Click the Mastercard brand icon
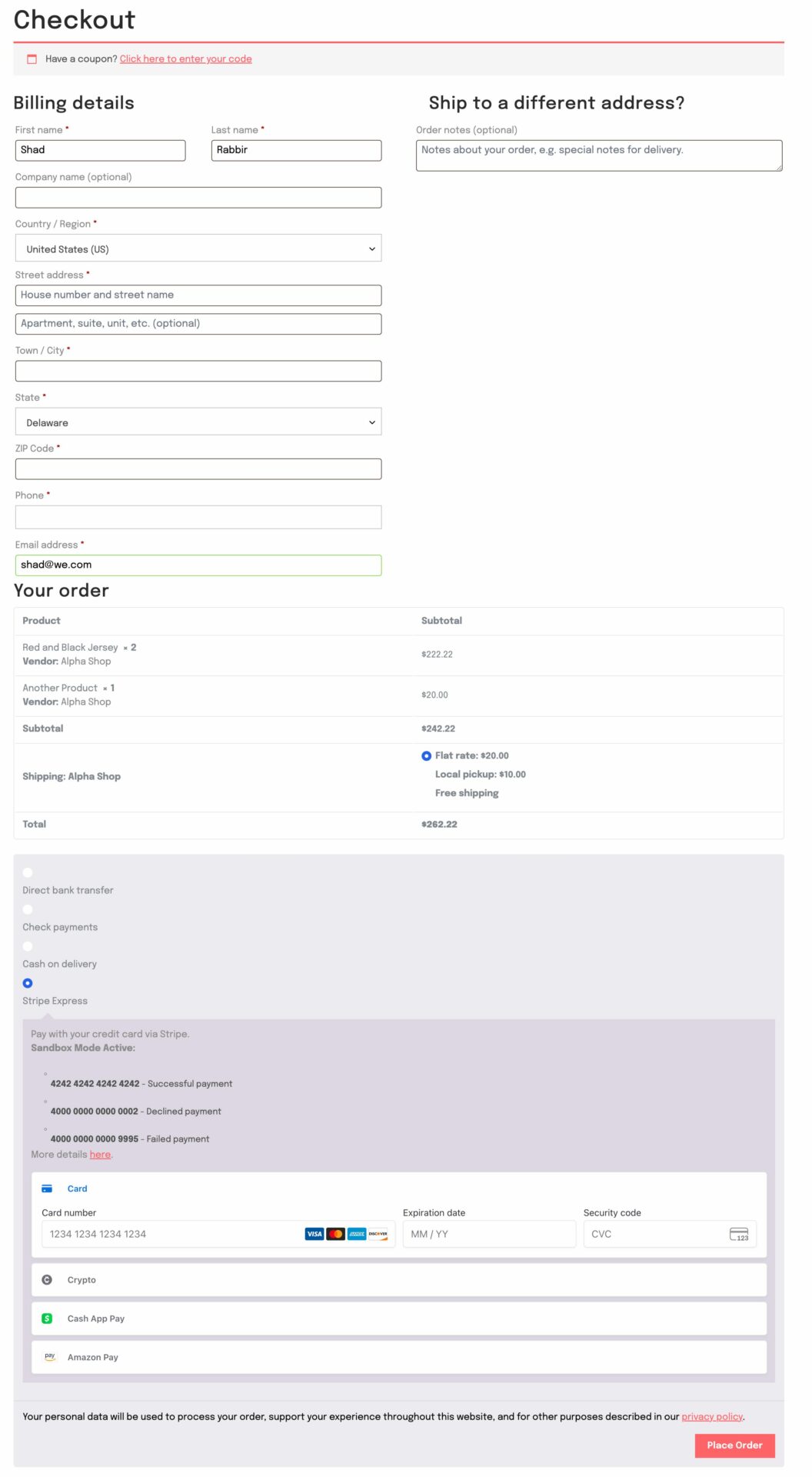 point(335,1234)
